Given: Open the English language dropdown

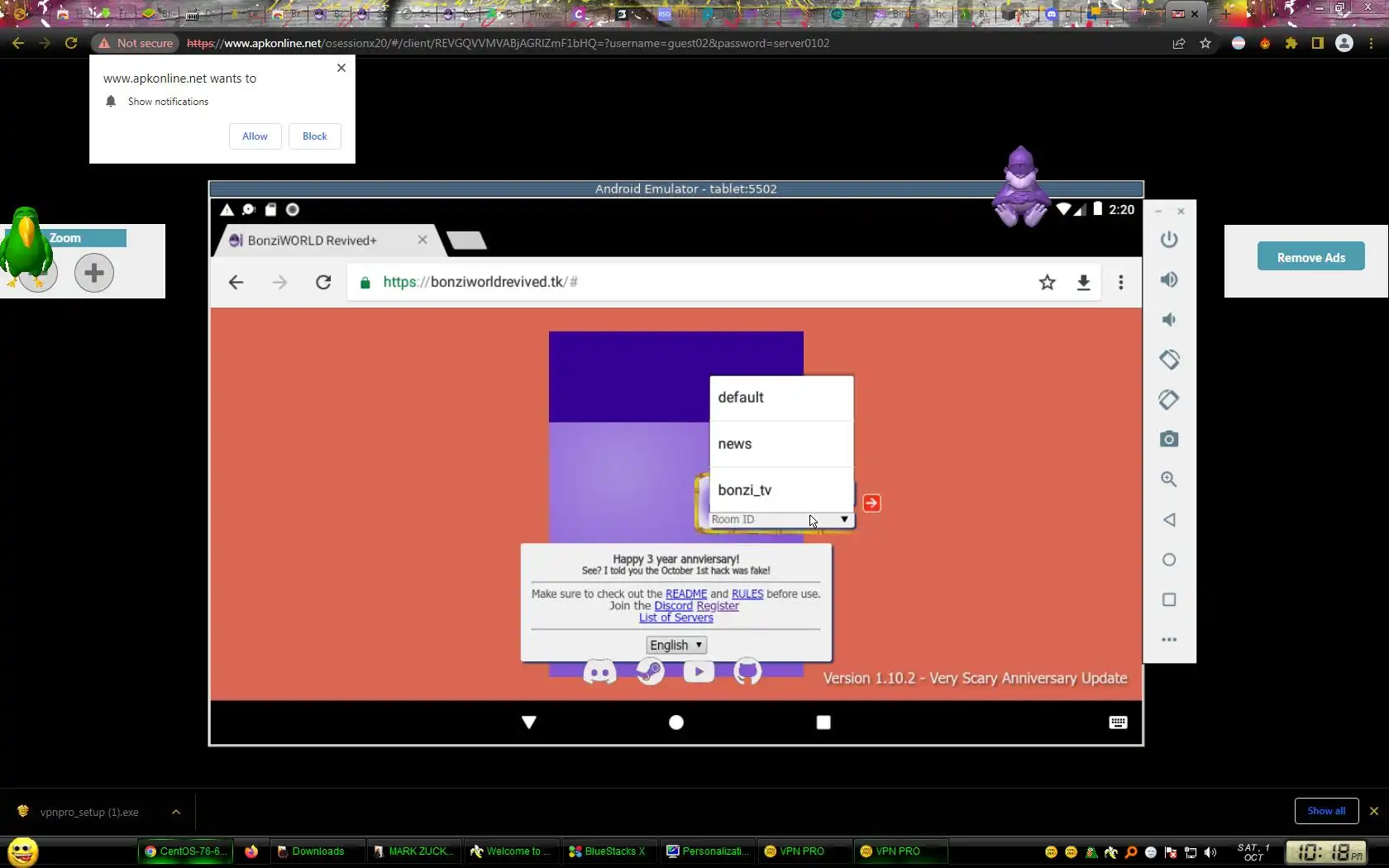Looking at the screenshot, I should (x=676, y=645).
